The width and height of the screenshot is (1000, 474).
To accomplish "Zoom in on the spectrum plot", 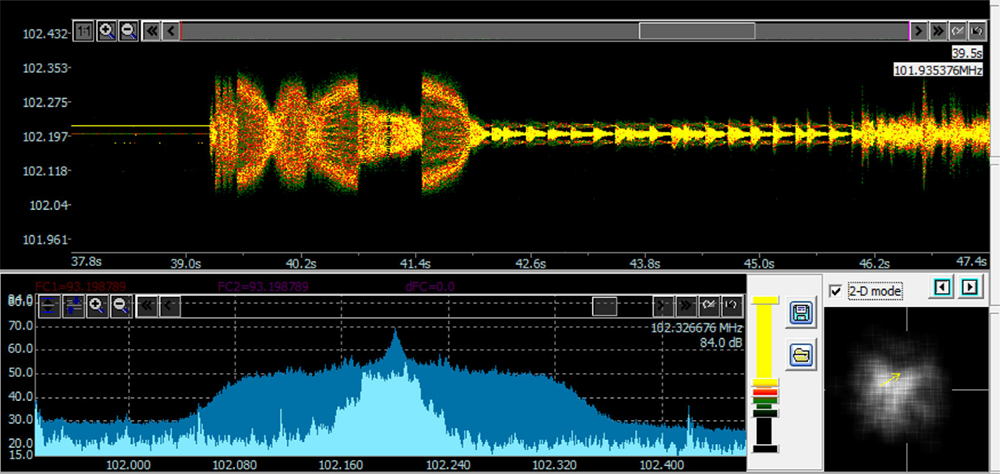I will [x=98, y=307].
